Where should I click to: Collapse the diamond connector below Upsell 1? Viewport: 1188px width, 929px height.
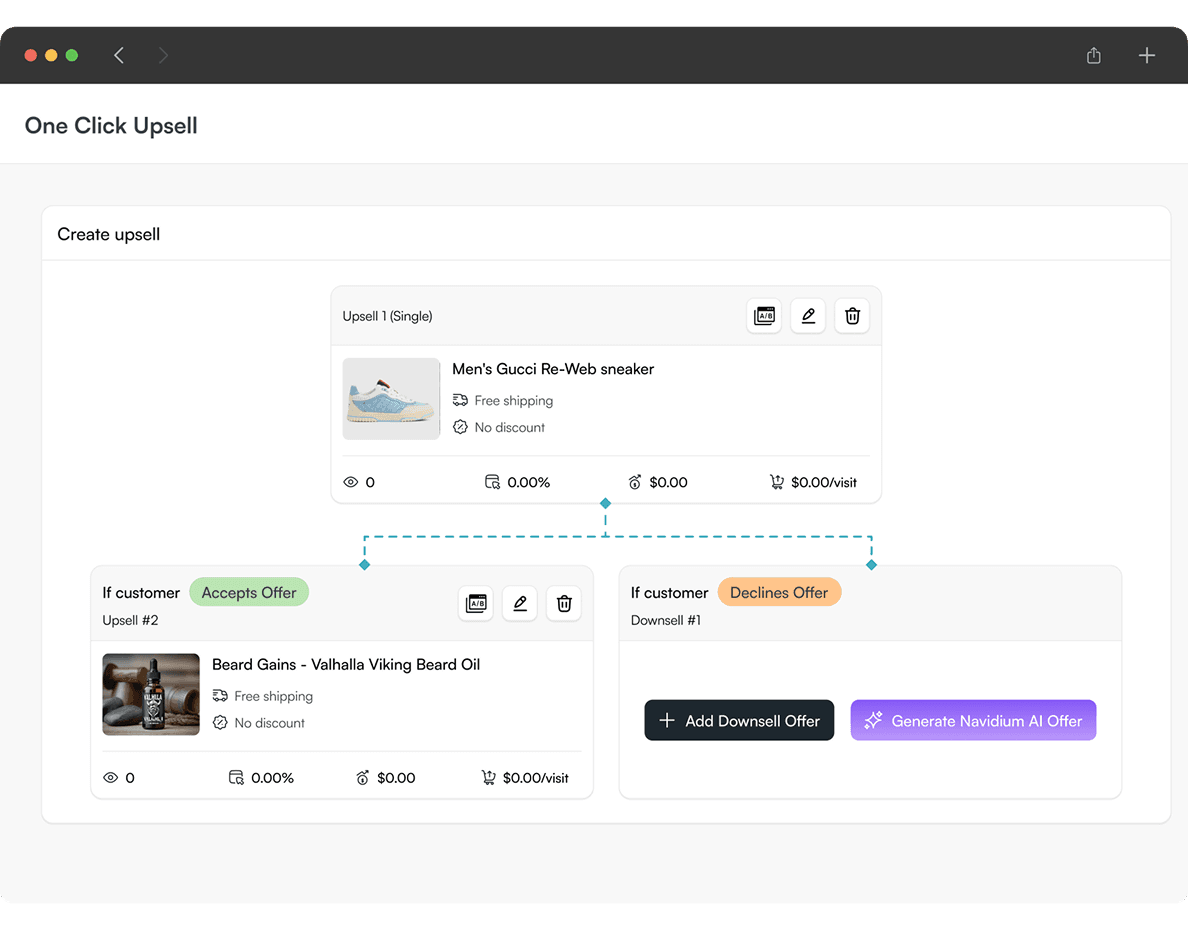(605, 504)
